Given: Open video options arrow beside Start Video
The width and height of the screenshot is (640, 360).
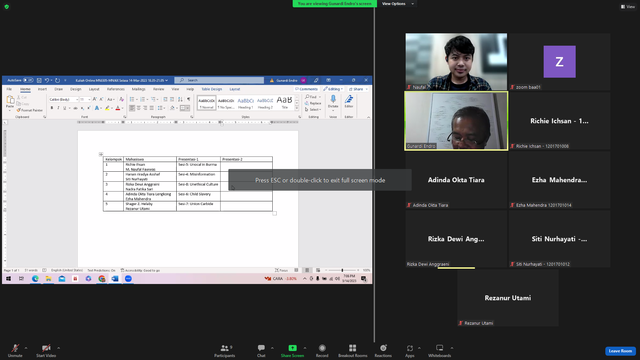Looking at the screenshot, I should (58, 348).
